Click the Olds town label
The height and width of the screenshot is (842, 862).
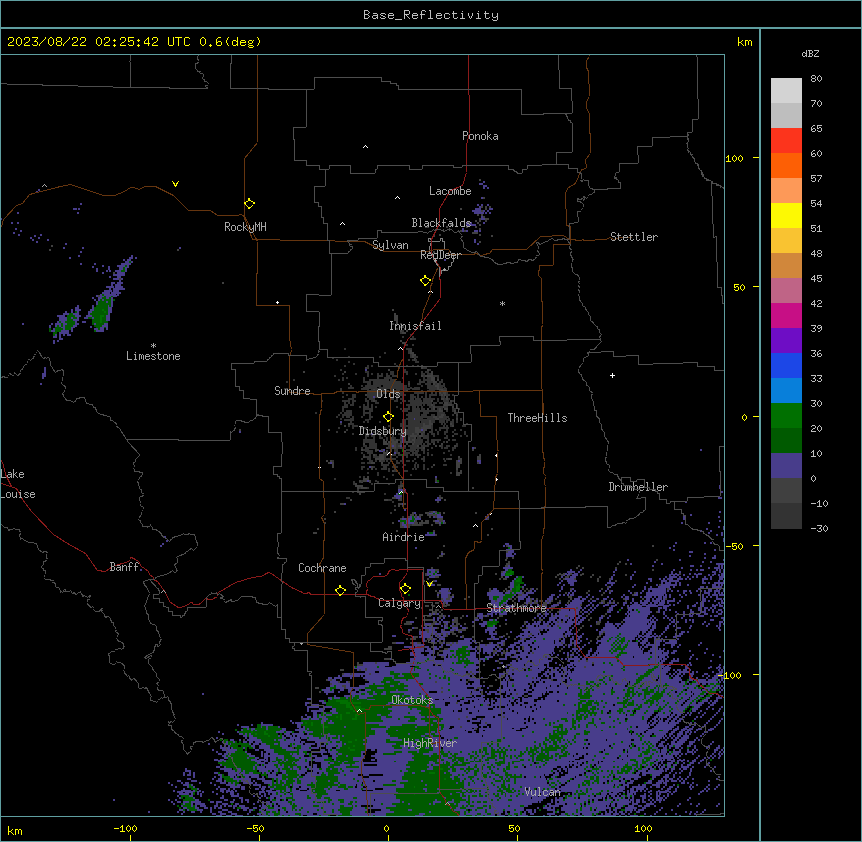388,394
